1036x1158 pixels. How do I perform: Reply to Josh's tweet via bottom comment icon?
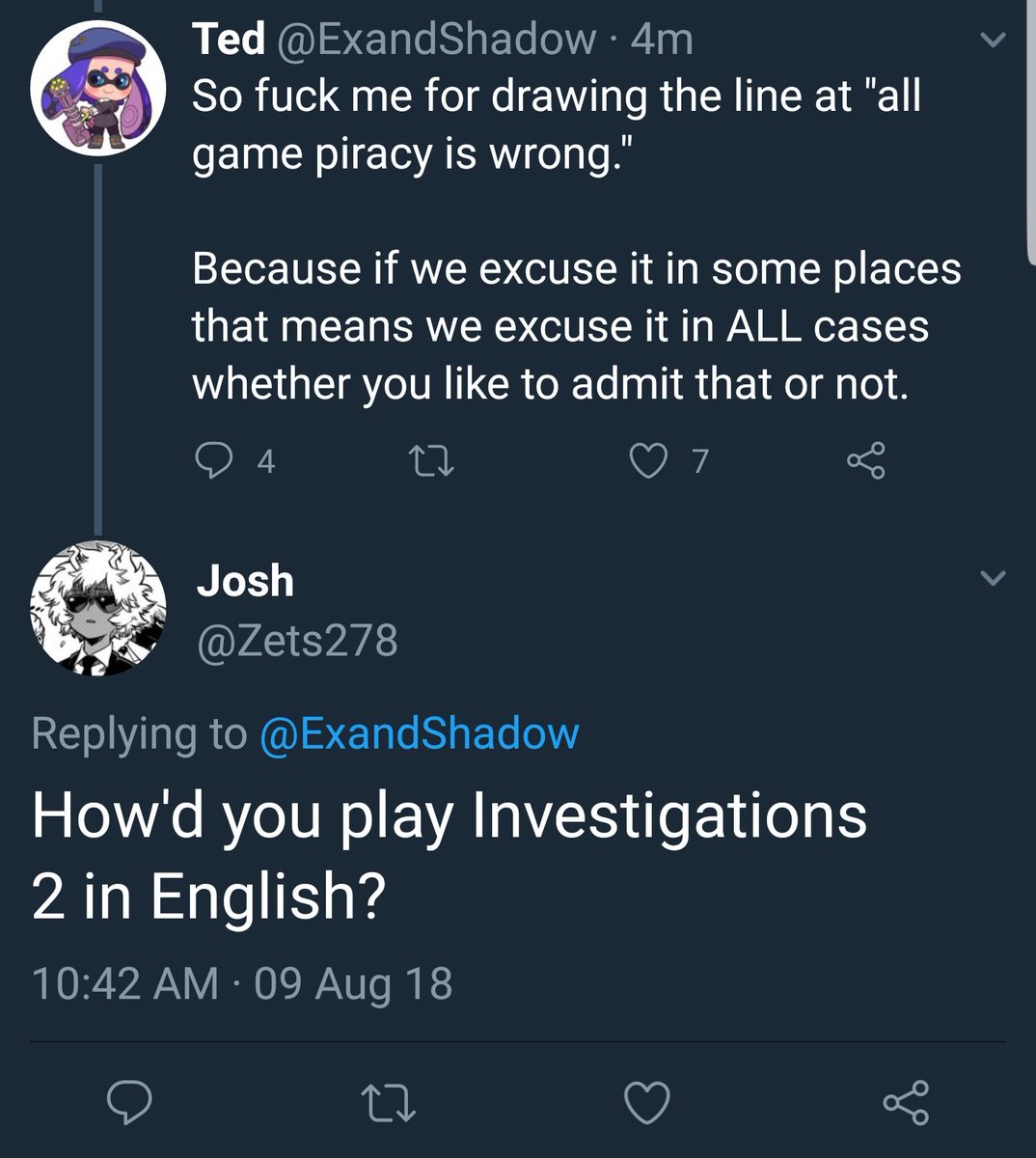(x=128, y=1101)
